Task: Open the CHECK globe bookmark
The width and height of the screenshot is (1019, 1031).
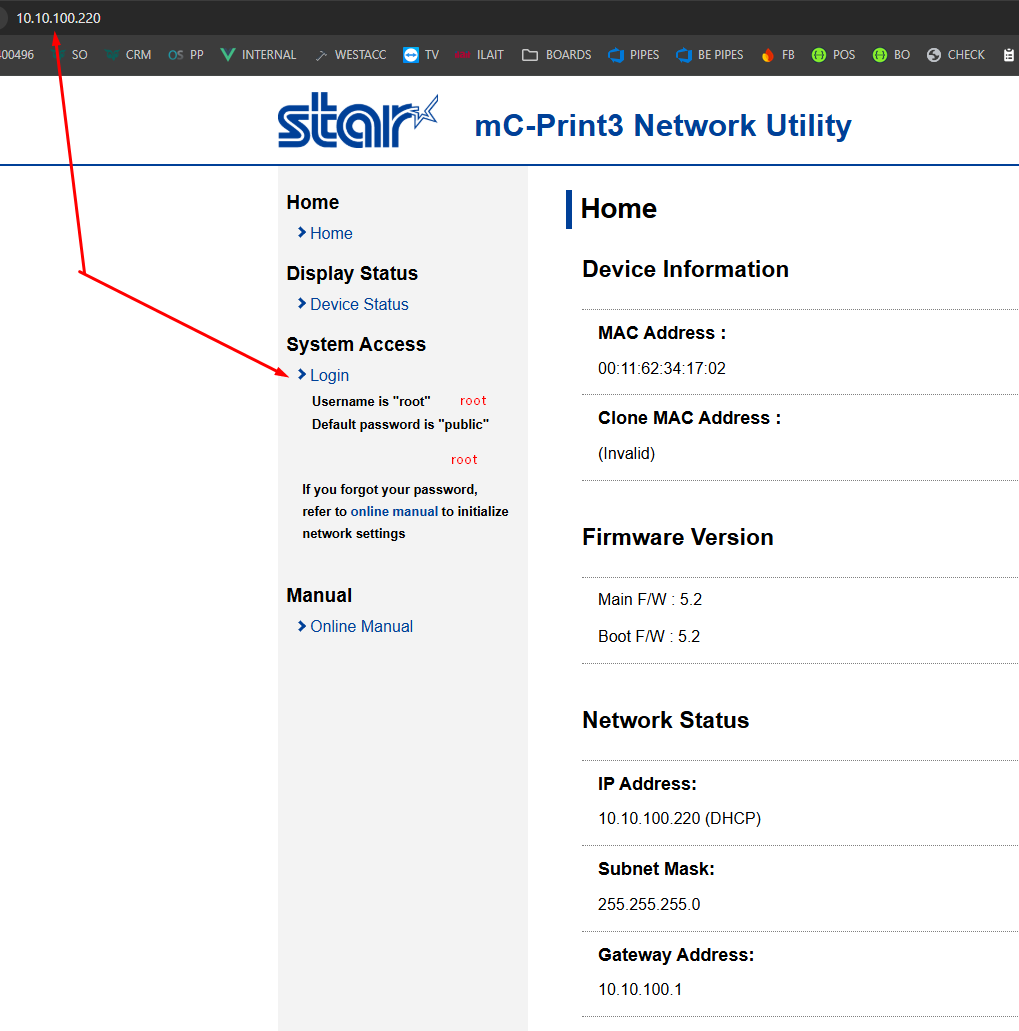Action: point(955,55)
